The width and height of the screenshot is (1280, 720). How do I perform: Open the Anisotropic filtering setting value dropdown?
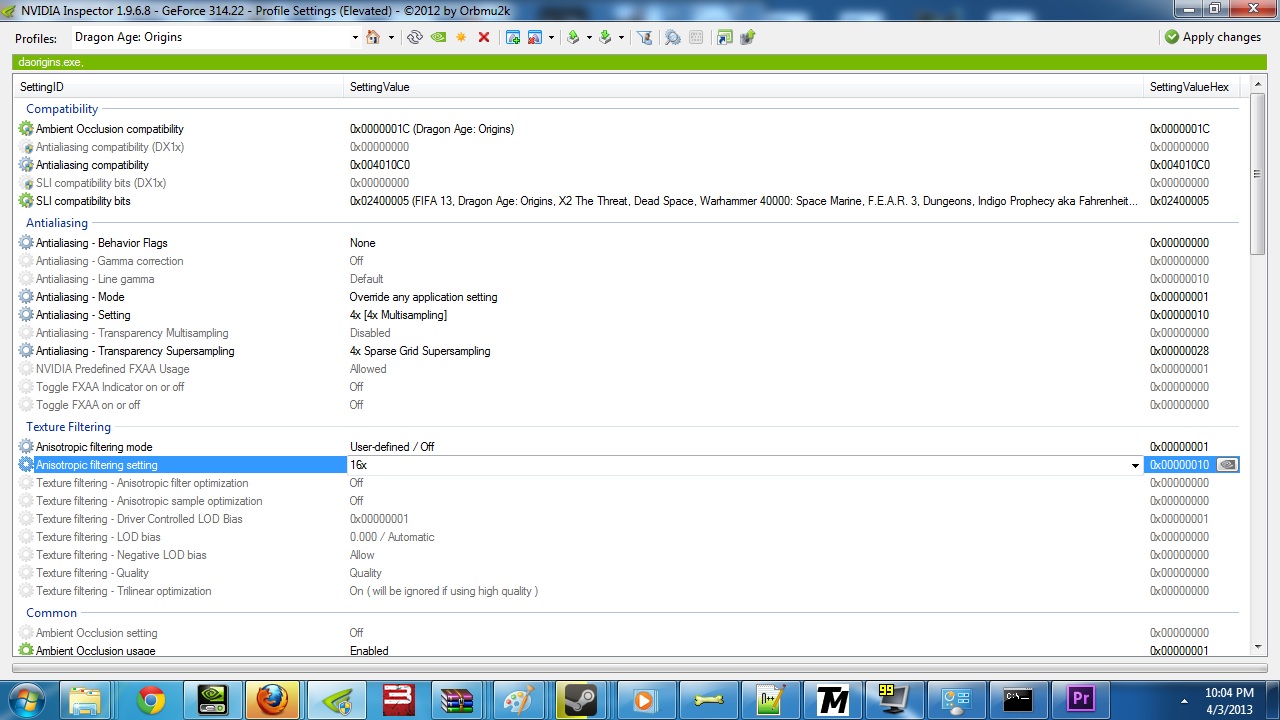pos(1135,465)
